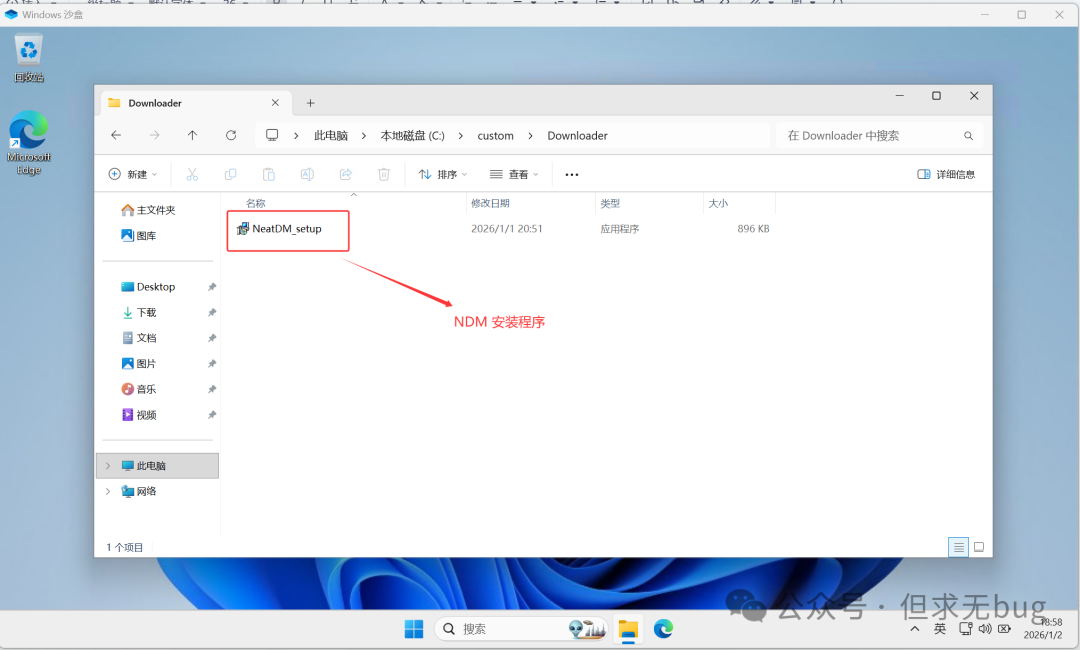Open Microsoft Edge from the taskbar
Screen dimensions: 1080x650
point(663,629)
